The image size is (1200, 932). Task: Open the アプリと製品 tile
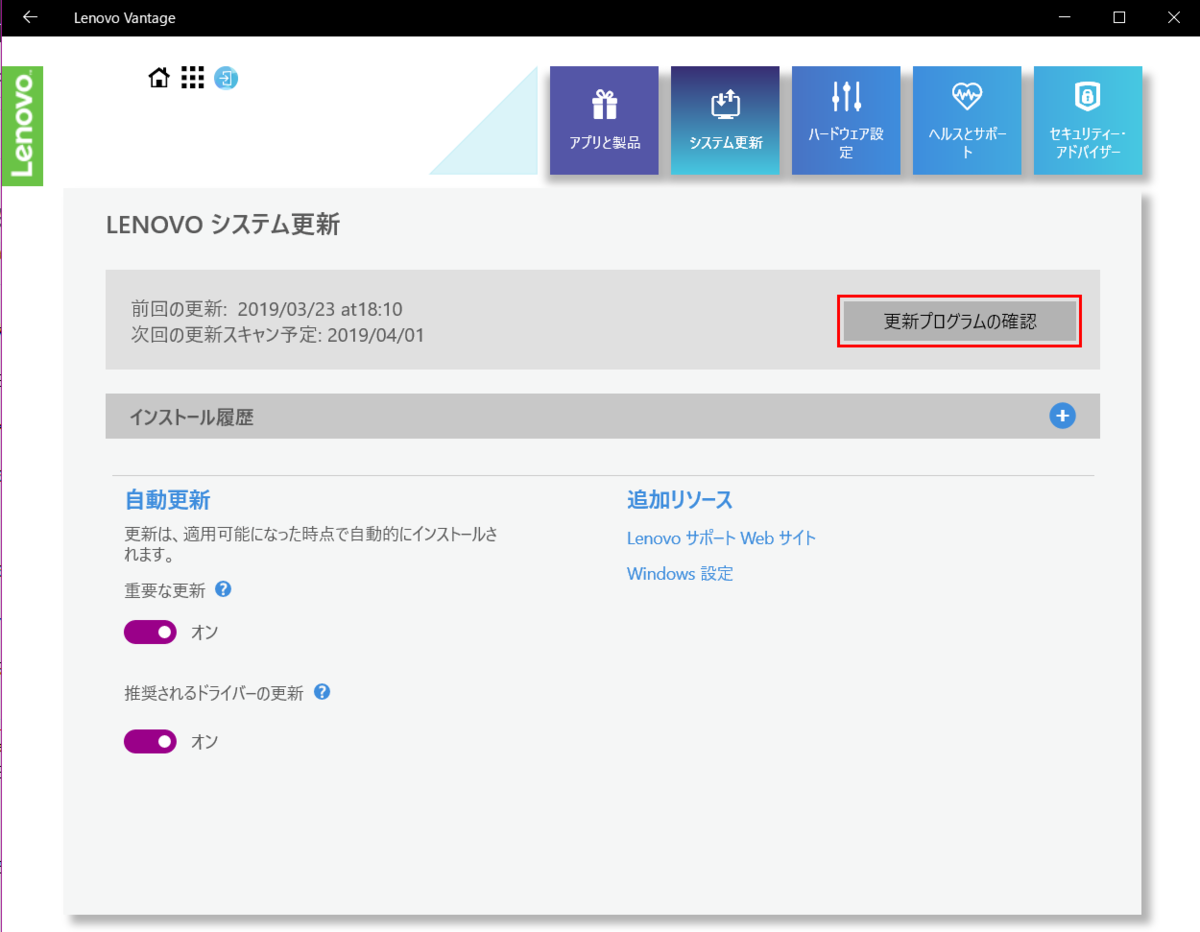coord(604,120)
